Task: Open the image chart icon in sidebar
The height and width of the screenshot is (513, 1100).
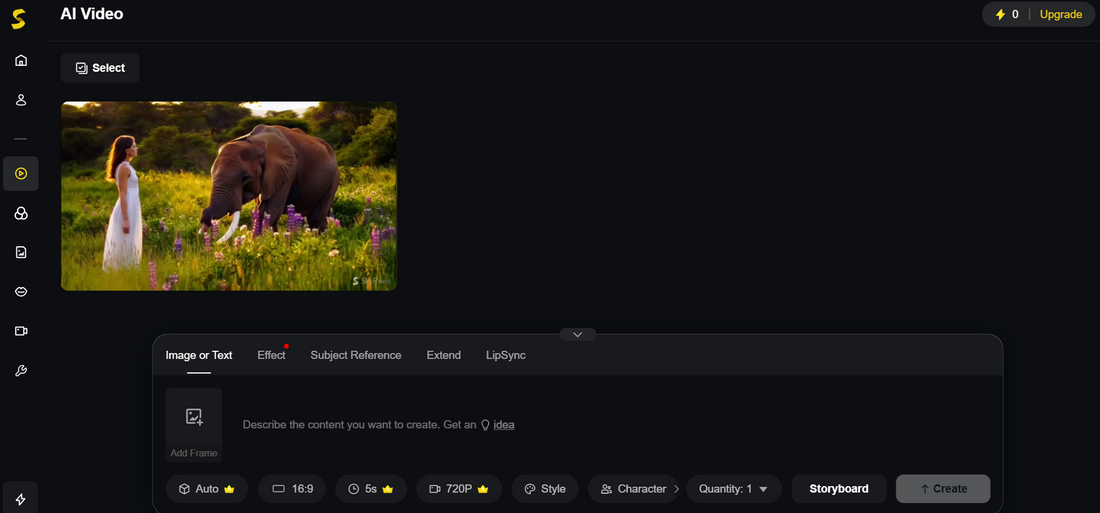Action: (x=21, y=252)
